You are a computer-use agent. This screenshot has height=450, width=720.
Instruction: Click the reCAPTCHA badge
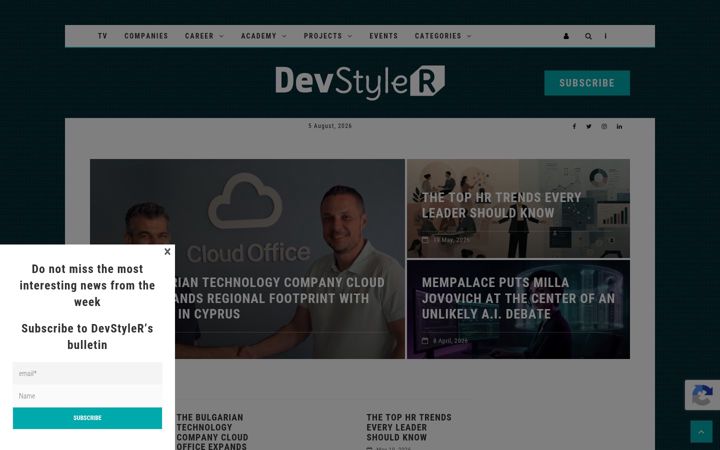click(x=703, y=395)
